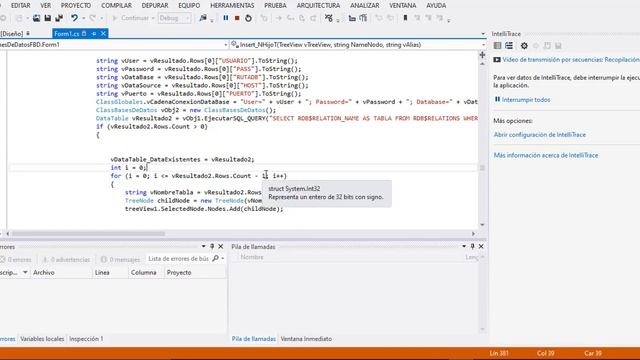Open the document tabs overflow dropdown
This screenshot has width=640, height=360.
pyautogui.click(x=483, y=34)
